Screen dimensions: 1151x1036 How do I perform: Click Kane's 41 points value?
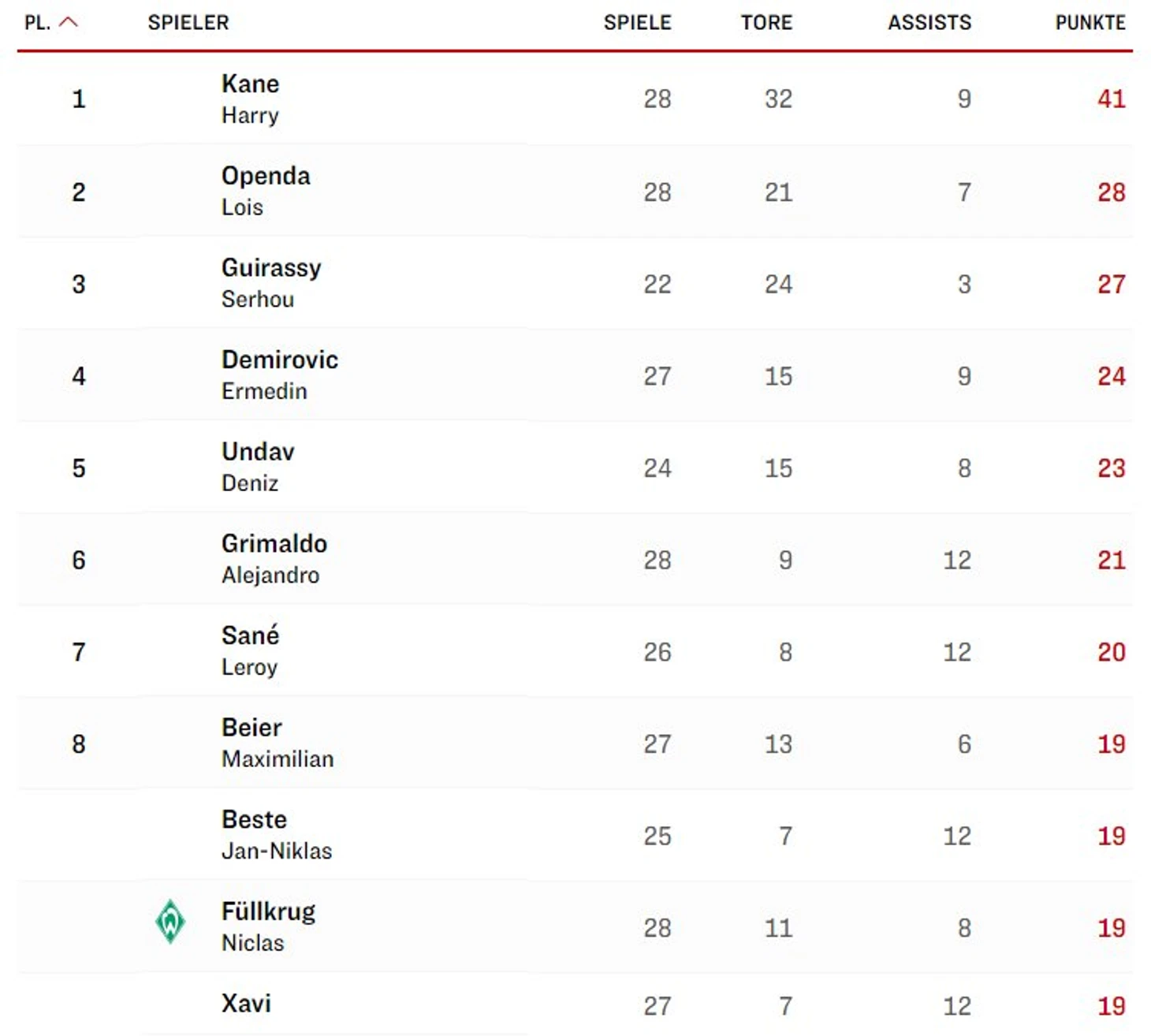[1111, 99]
